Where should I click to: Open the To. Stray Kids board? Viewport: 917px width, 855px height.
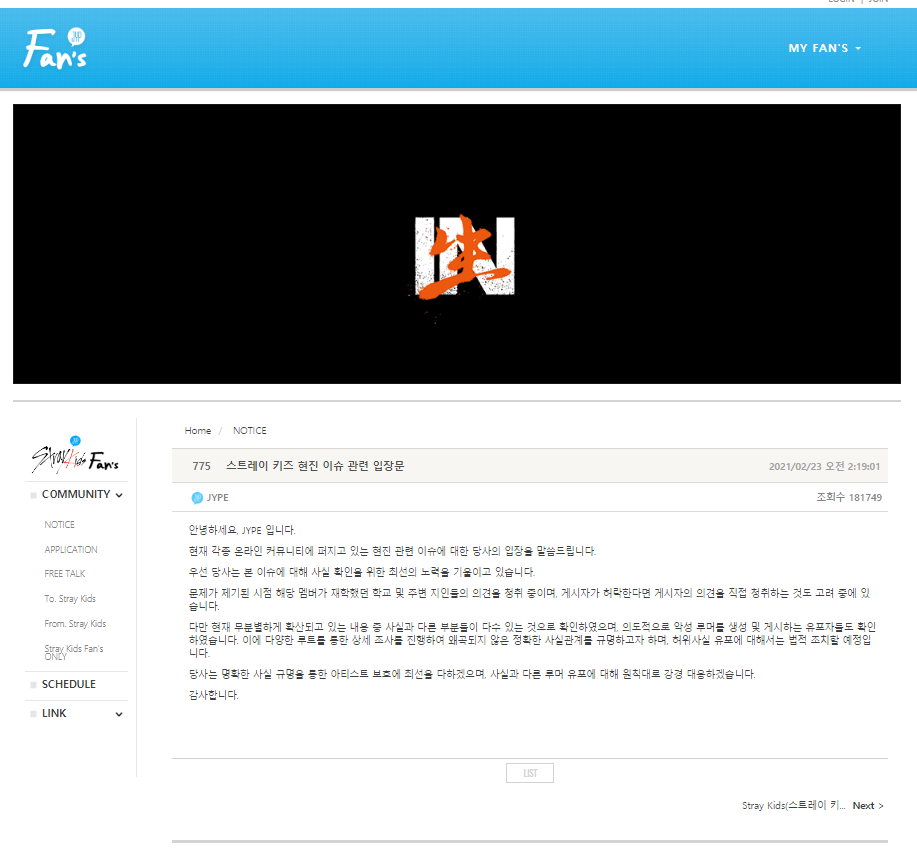click(70, 599)
